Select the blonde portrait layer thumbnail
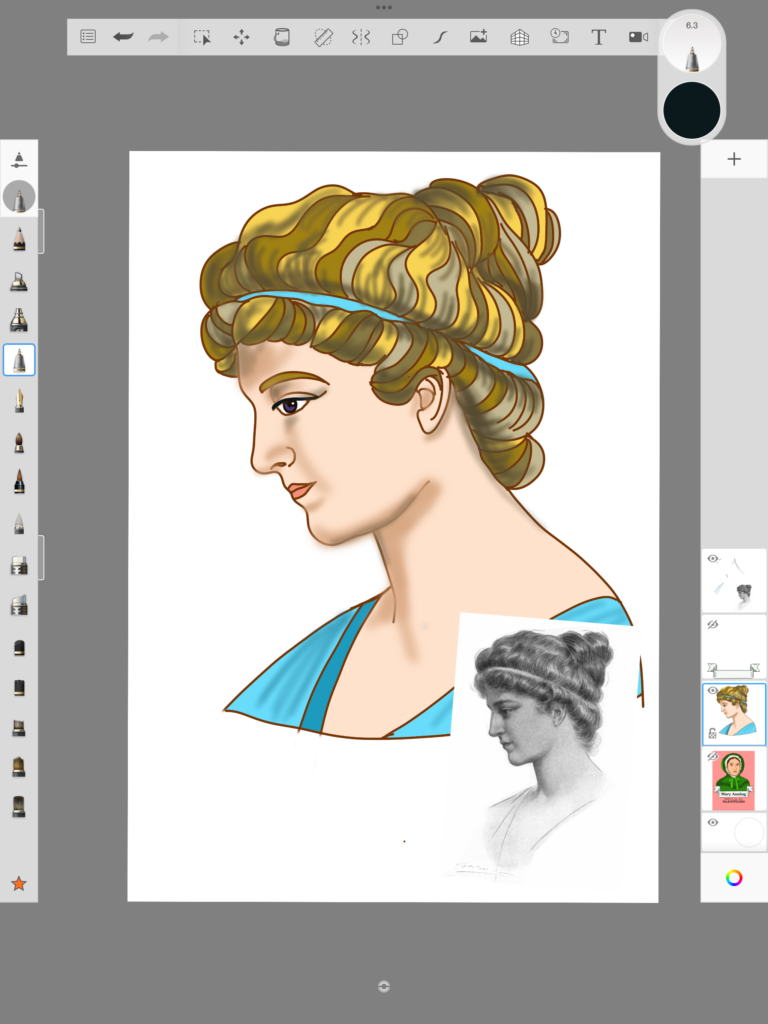Viewport: 768px width, 1024px height. [x=734, y=714]
